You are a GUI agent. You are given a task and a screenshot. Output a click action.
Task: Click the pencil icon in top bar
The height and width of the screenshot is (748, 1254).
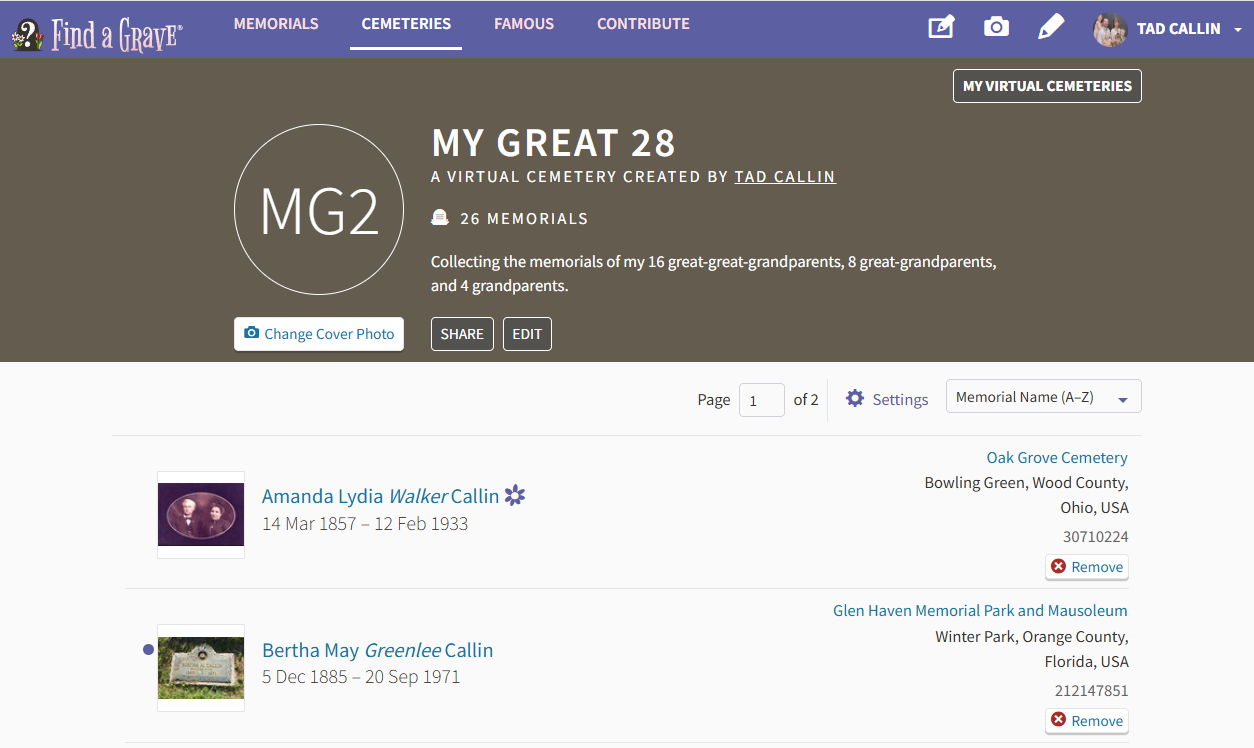coord(1051,28)
